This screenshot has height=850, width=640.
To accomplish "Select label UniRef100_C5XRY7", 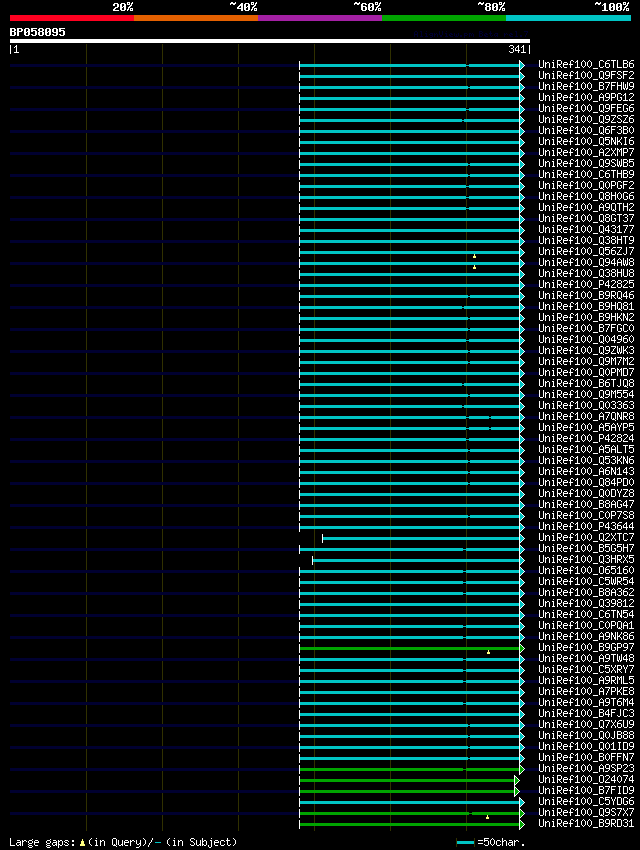I will 586,669.
